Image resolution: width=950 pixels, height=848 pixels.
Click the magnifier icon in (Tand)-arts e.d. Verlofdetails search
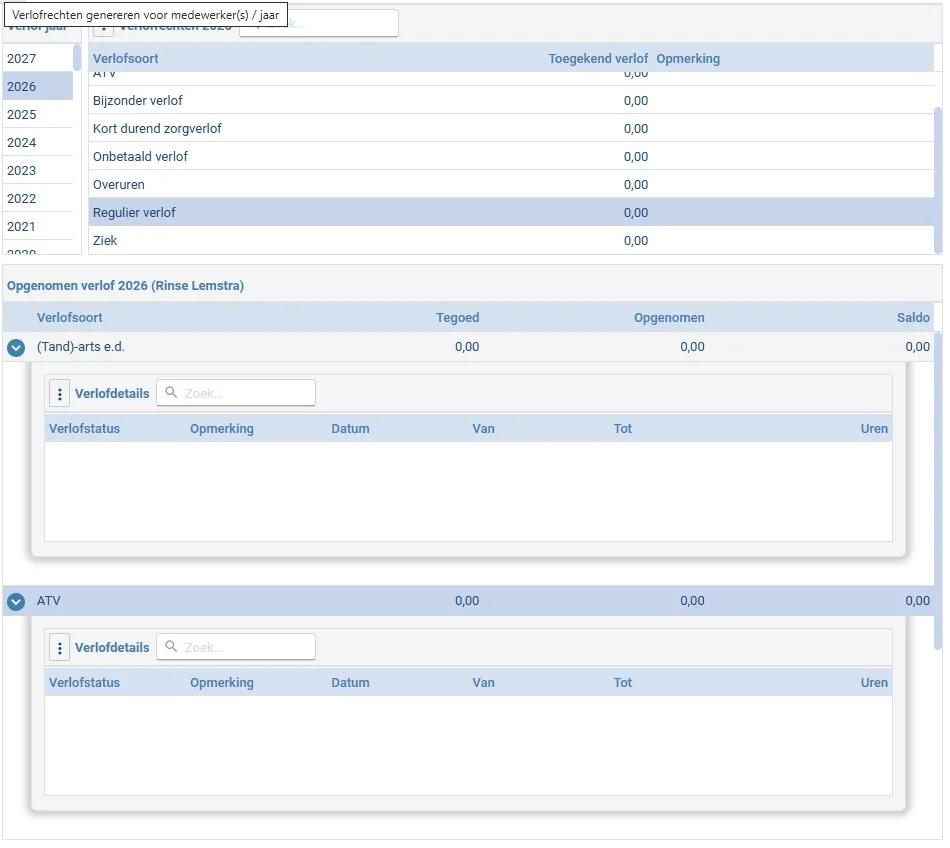tap(171, 394)
